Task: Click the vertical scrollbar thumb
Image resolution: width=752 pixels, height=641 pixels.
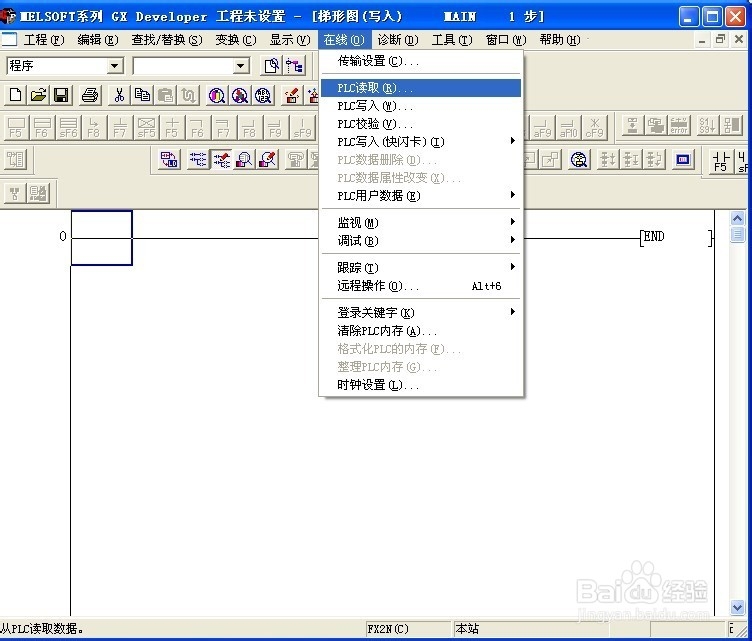Action: click(x=738, y=234)
